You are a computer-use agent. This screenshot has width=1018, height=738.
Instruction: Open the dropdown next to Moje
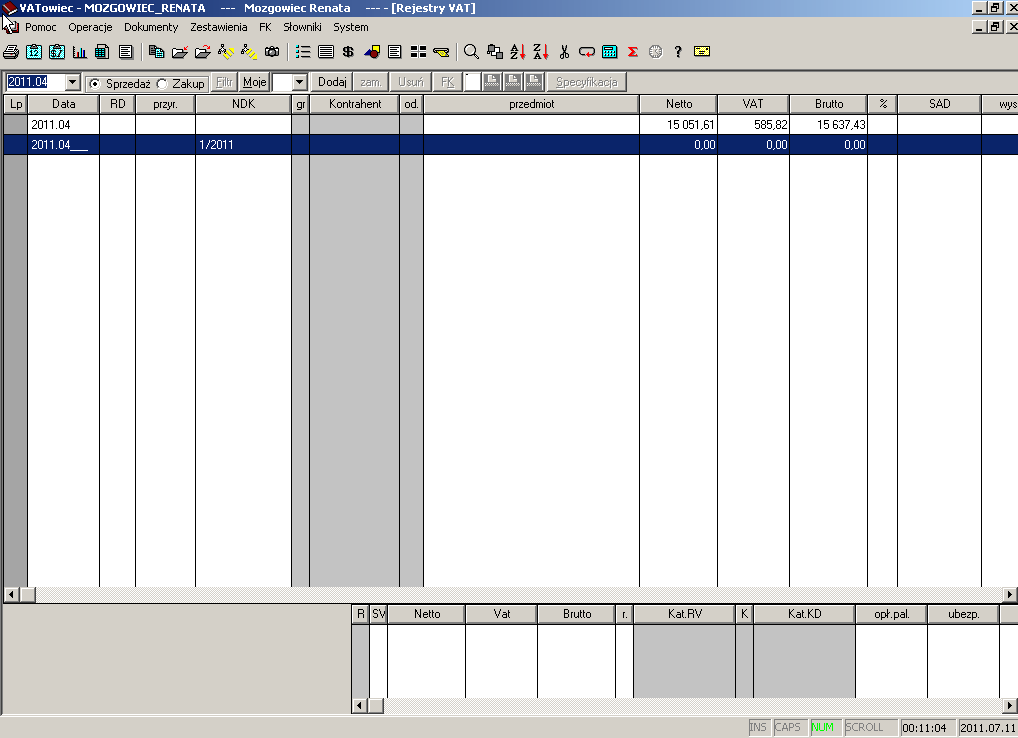click(x=299, y=82)
